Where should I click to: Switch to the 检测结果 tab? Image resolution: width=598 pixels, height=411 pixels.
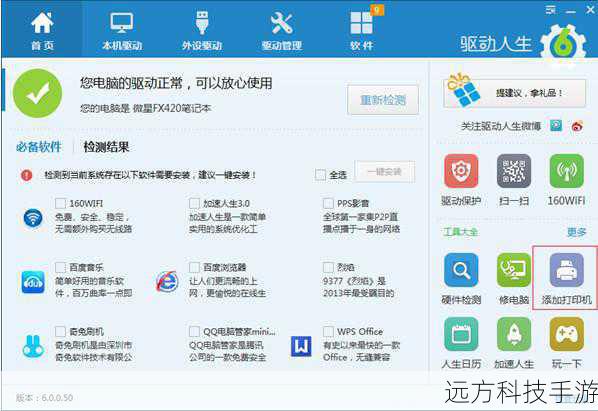(x=106, y=147)
